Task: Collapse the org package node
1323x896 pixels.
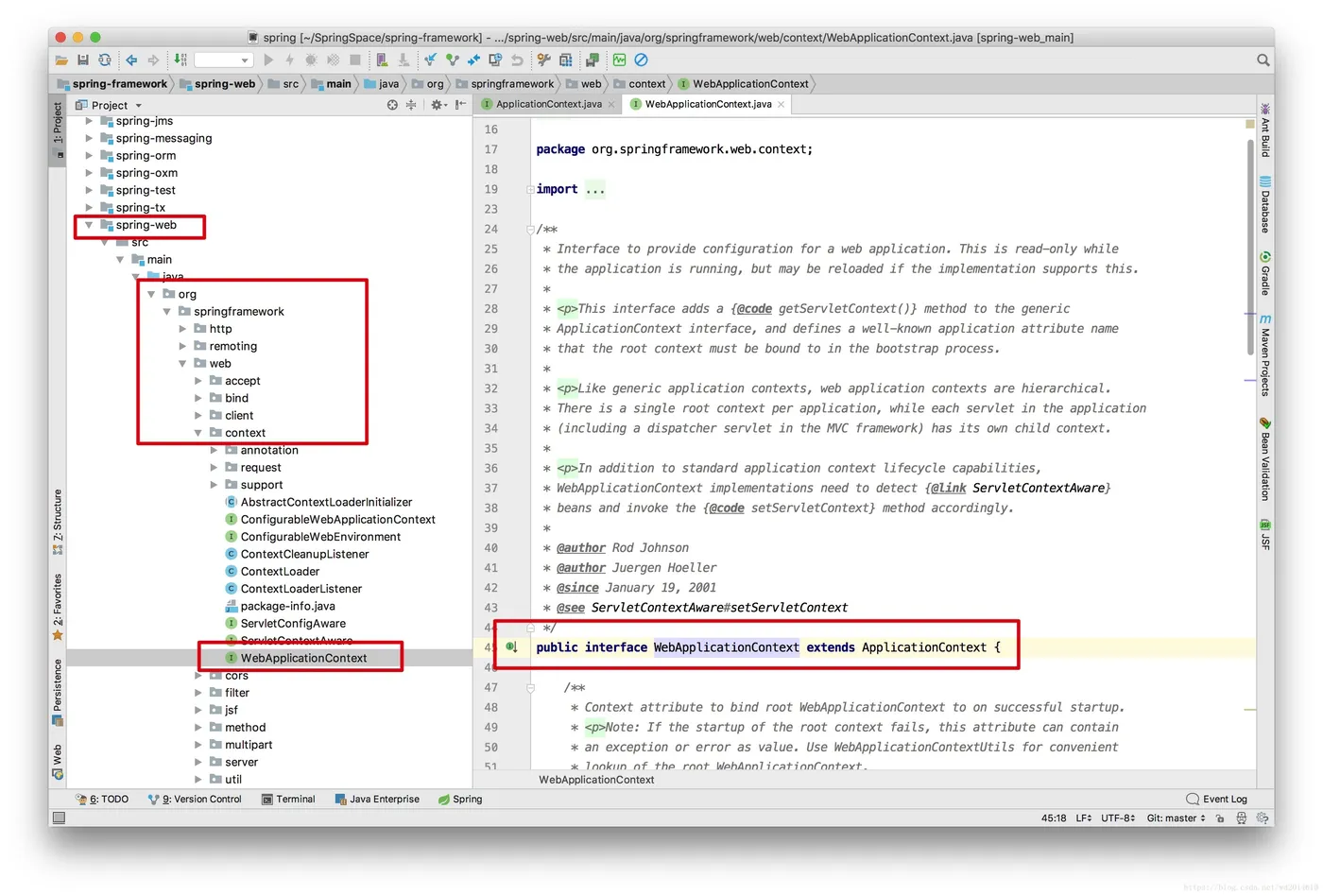Action: click(x=151, y=294)
